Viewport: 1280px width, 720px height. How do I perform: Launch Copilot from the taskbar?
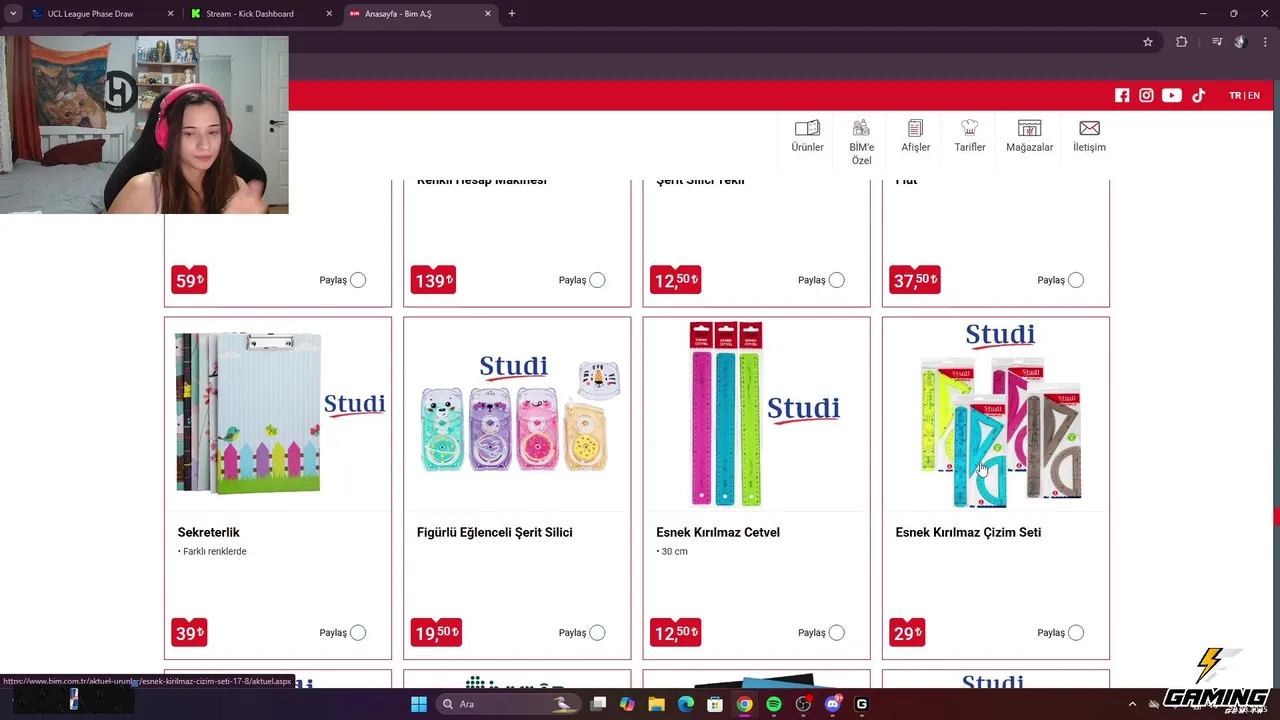627,704
